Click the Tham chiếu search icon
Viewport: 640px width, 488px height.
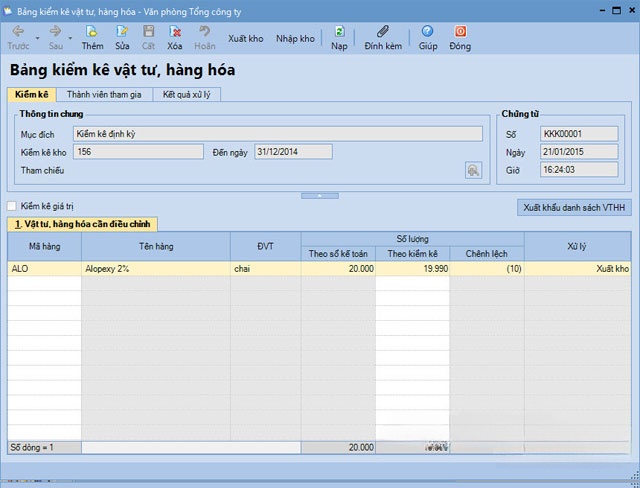pyautogui.click(x=473, y=170)
